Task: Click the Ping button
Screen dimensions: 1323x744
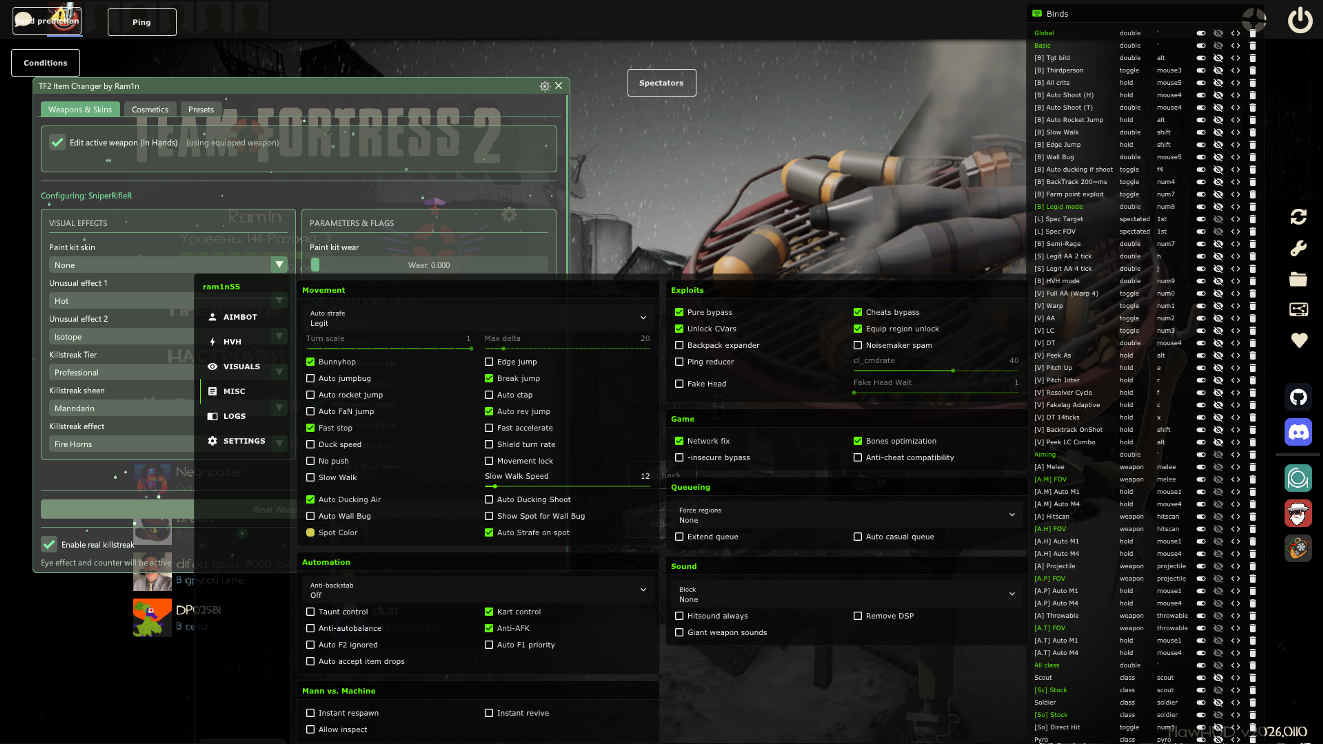Action: pyautogui.click(x=142, y=22)
